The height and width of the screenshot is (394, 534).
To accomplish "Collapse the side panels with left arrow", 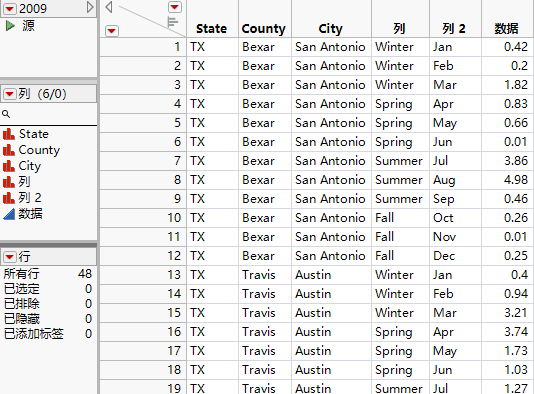I will (109, 7).
